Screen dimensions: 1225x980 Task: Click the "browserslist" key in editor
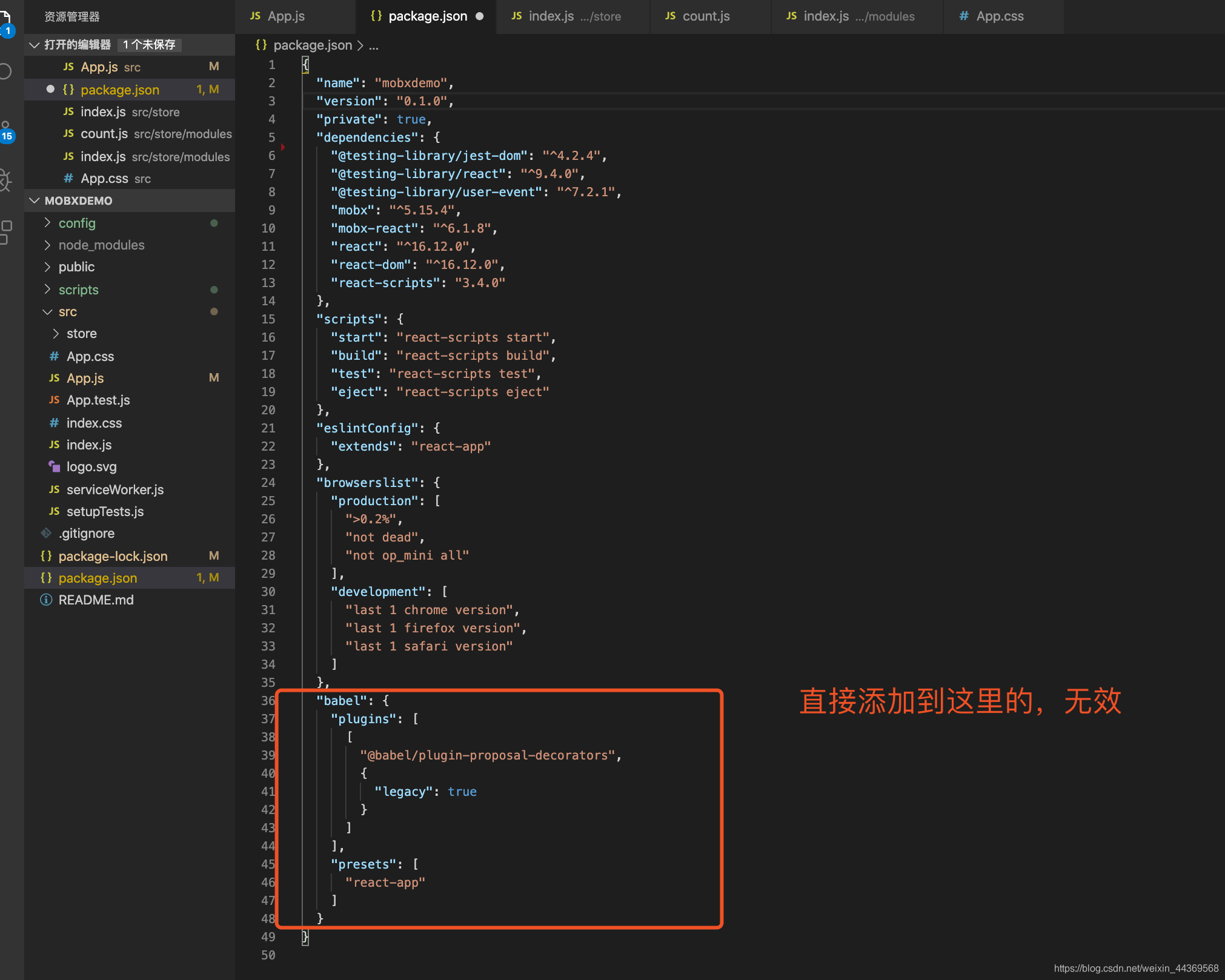[367, 483]
